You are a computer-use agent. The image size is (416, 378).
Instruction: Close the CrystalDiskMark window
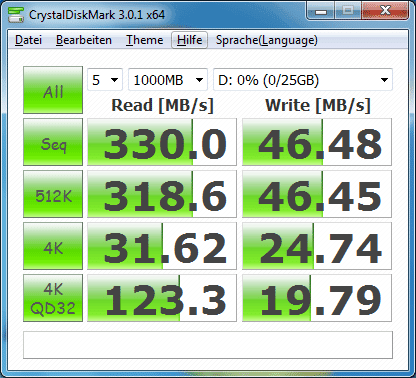pos(385,11)
